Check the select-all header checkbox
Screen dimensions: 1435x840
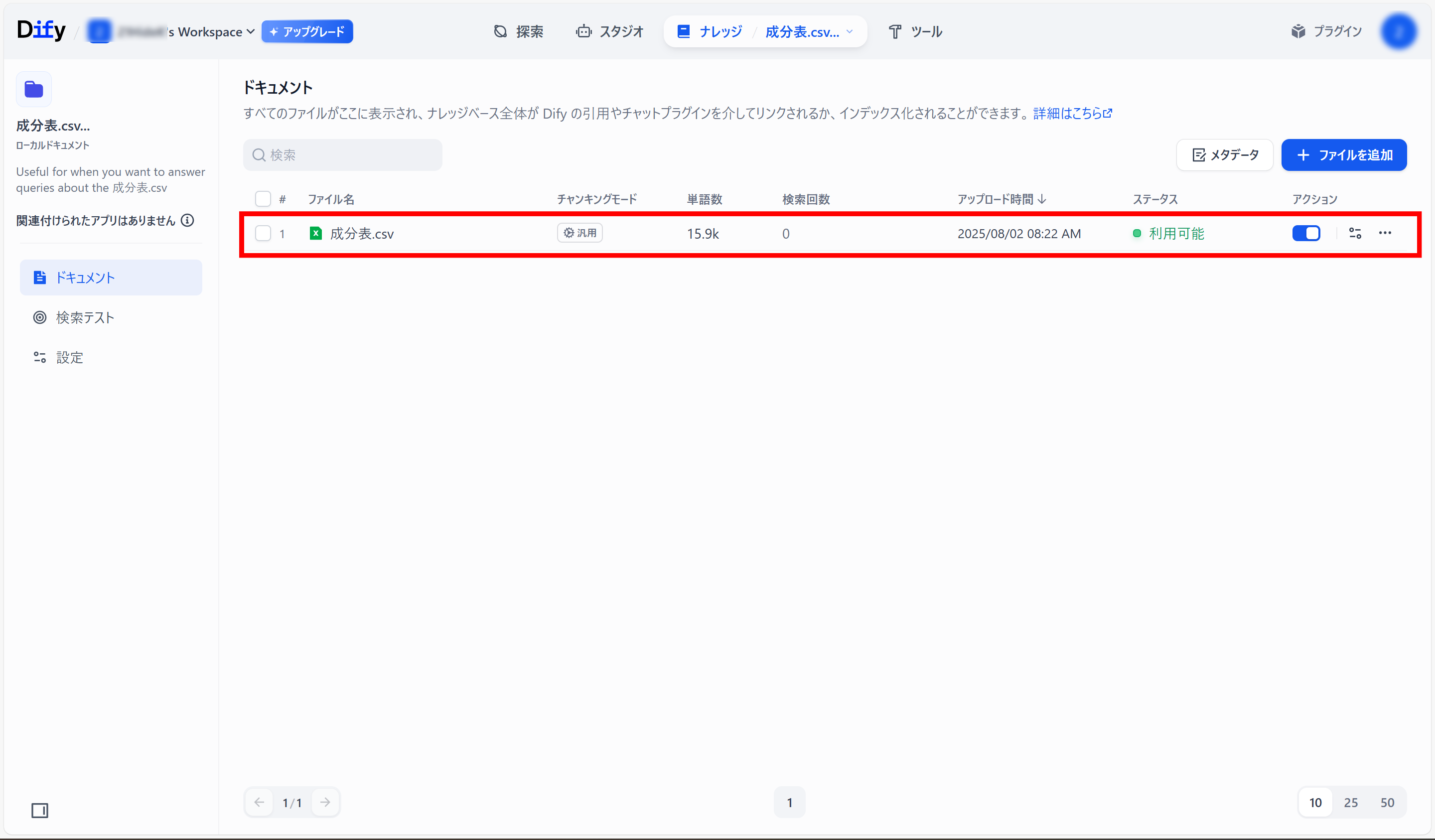(x=263, y=199)
